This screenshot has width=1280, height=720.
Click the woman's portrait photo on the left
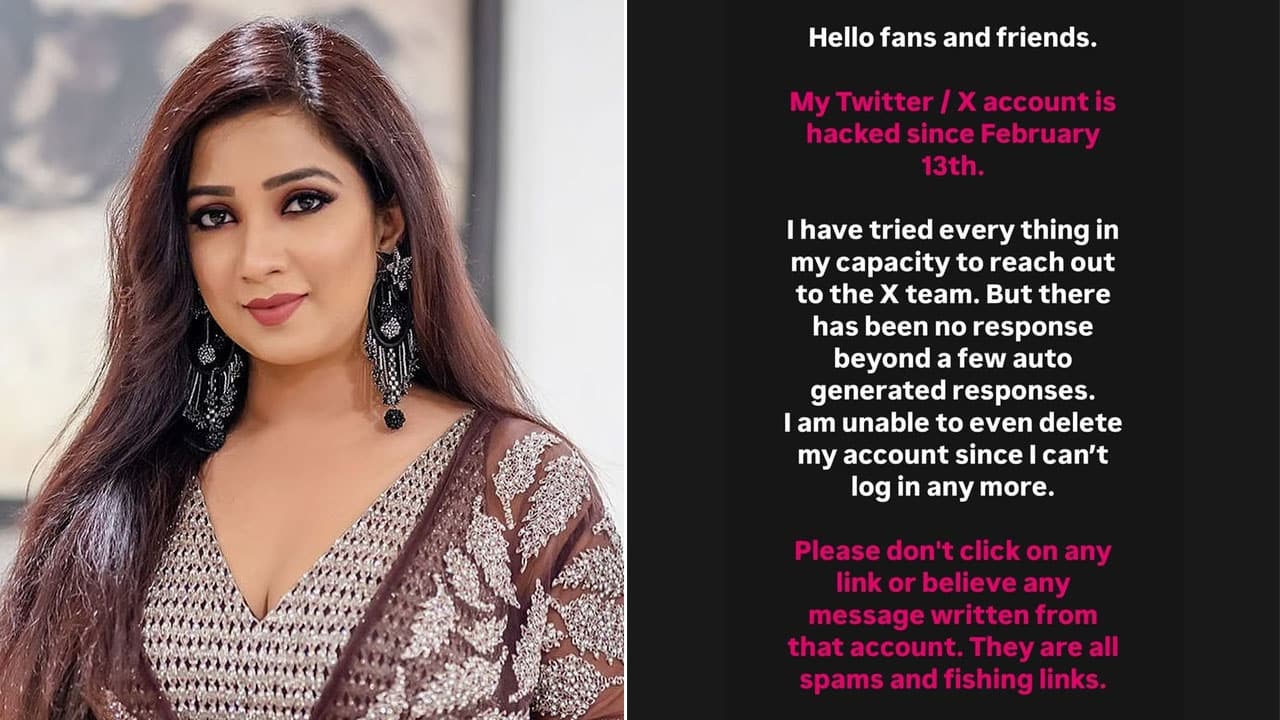click(x=312, y=360)
